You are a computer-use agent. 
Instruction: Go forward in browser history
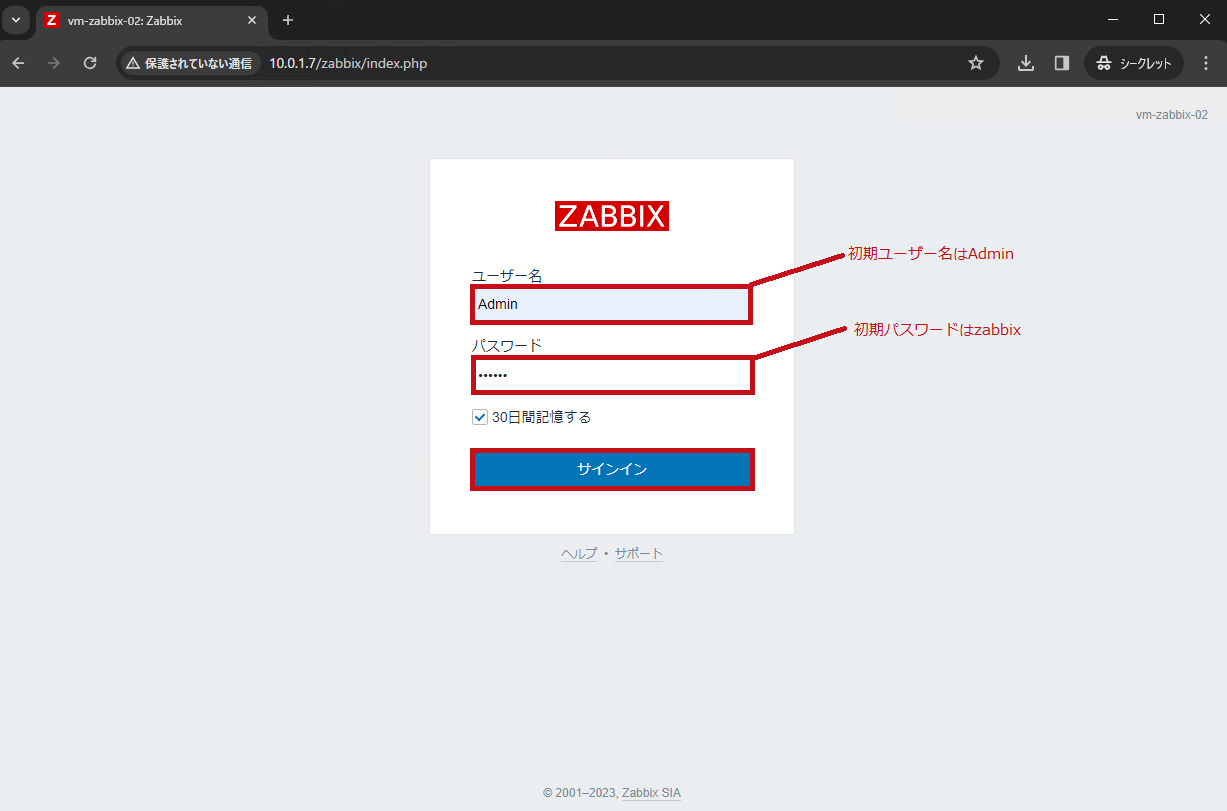pos(54,63)
